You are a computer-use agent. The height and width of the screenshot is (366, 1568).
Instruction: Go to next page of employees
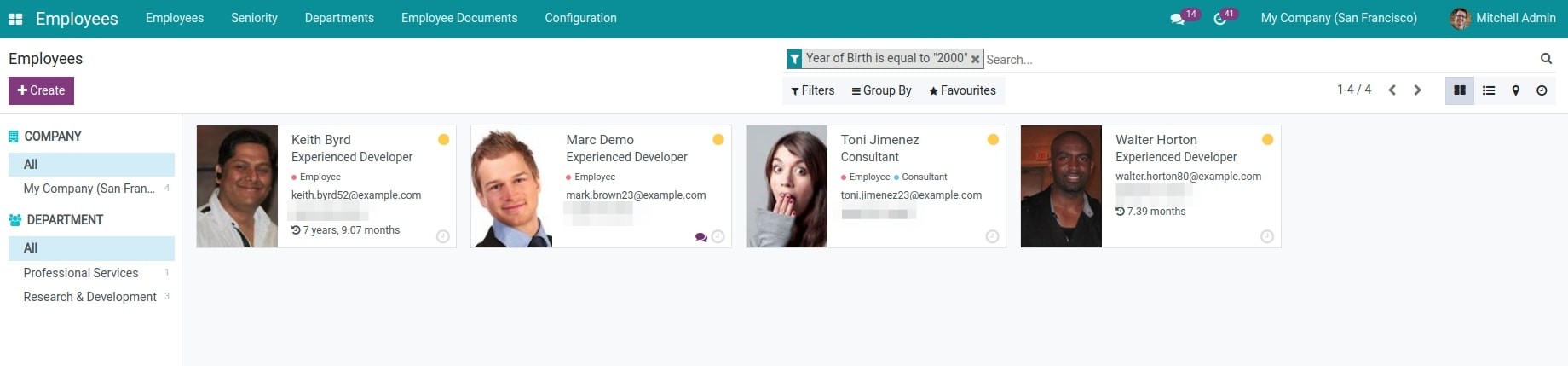pyautogui.click(x=1418, y=90)
